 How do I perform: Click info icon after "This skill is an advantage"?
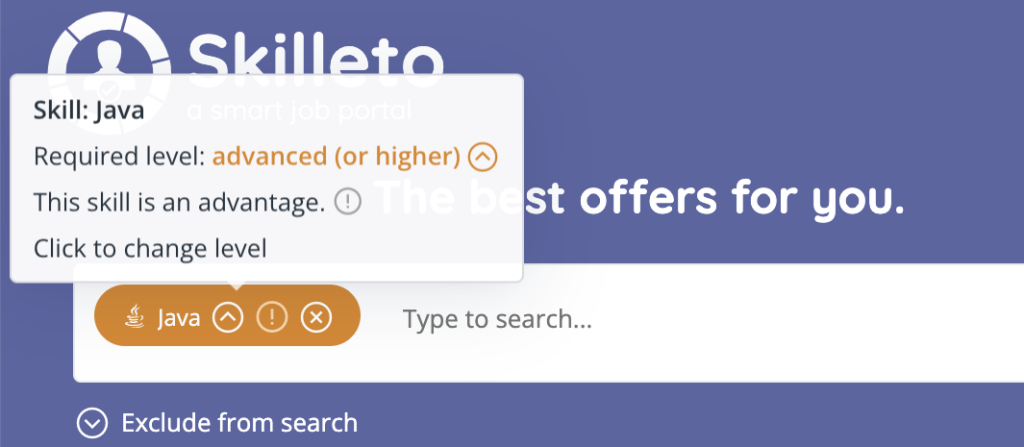tap(346, 203)
